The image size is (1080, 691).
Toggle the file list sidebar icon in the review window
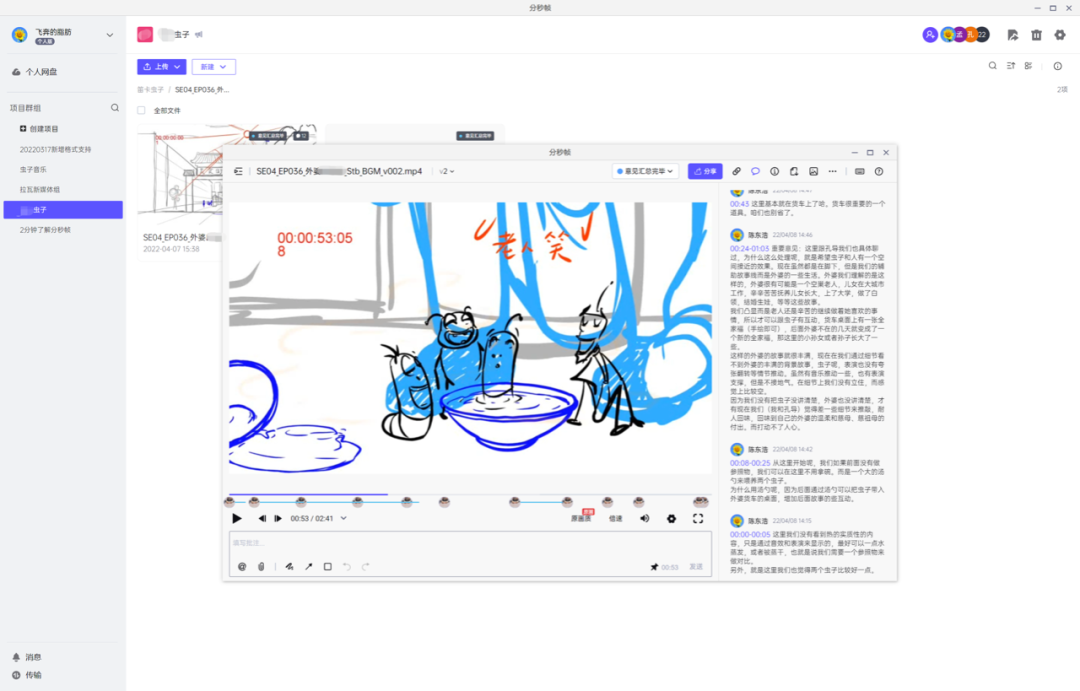pos(238,171)
